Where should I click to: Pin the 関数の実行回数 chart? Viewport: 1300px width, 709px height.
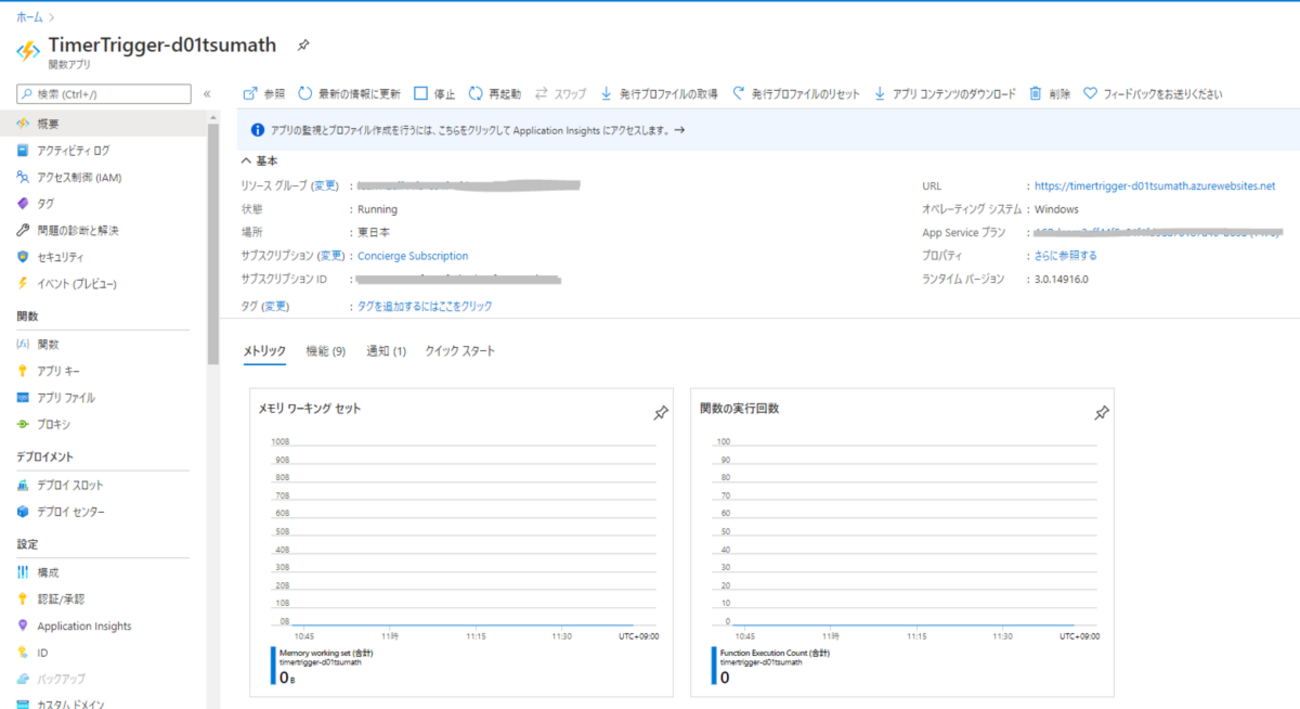1101,413
